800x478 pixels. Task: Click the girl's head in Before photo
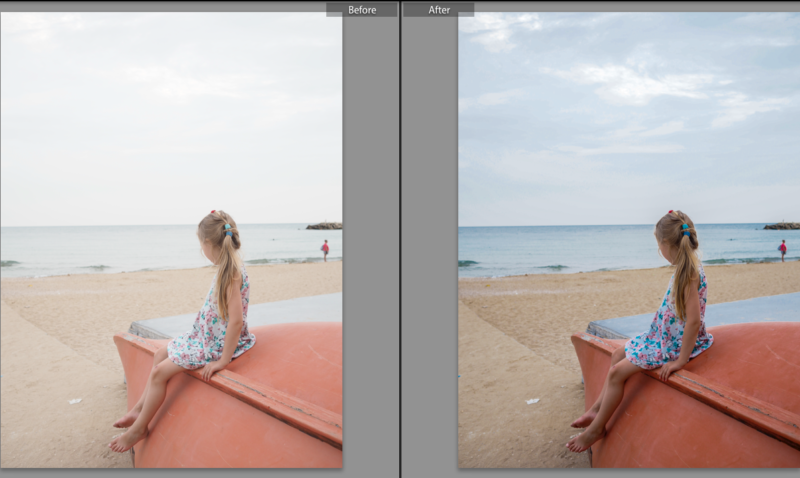click(217, 230)
